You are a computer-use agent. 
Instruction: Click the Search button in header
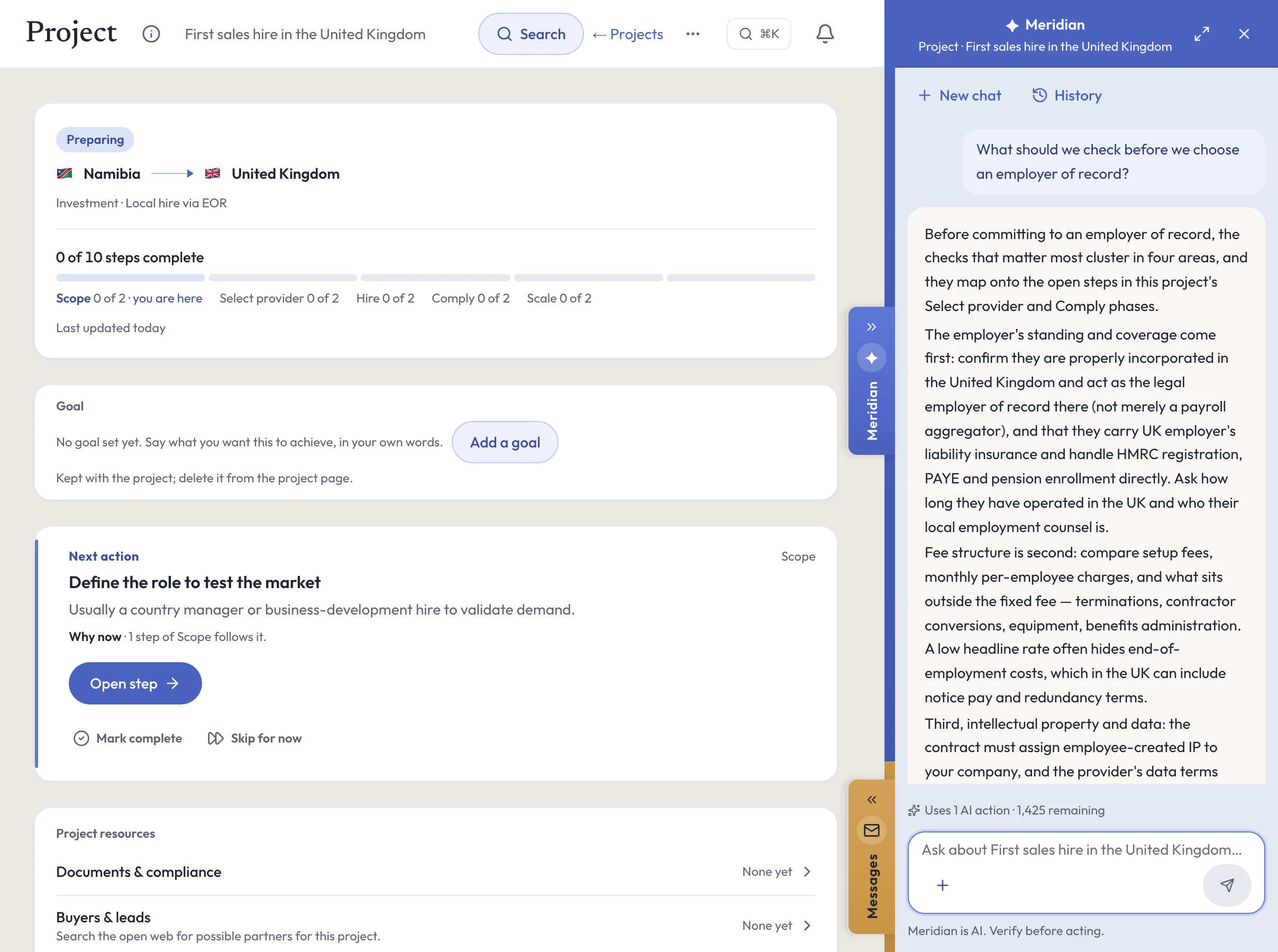[531, 34]
